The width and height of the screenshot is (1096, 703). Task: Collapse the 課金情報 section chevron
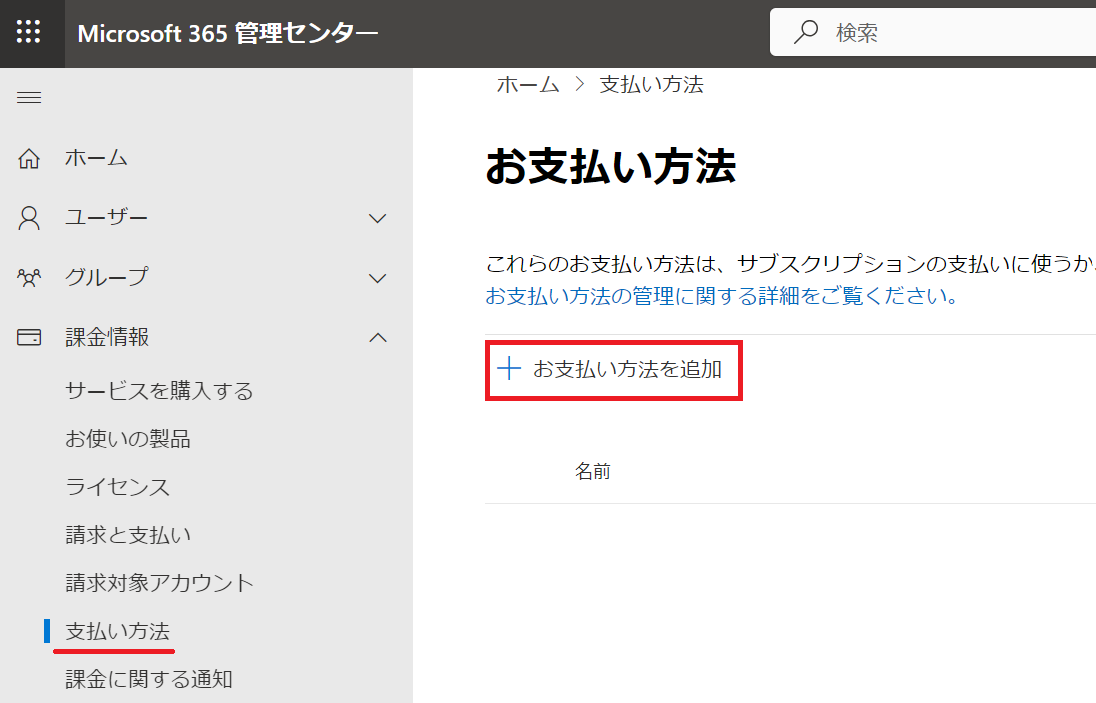tap(377, 338)
